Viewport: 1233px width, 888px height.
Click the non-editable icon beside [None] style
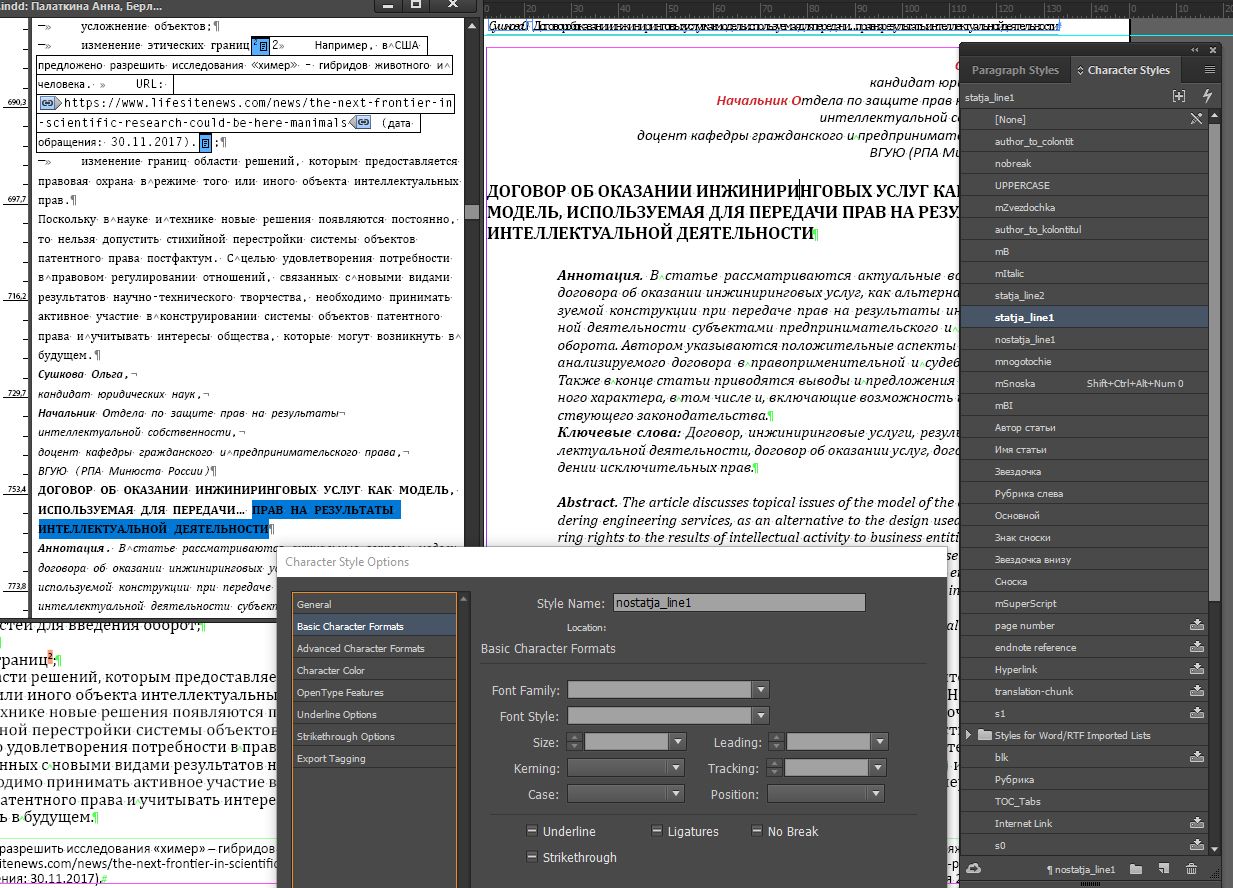click(x=1196, y=119)
